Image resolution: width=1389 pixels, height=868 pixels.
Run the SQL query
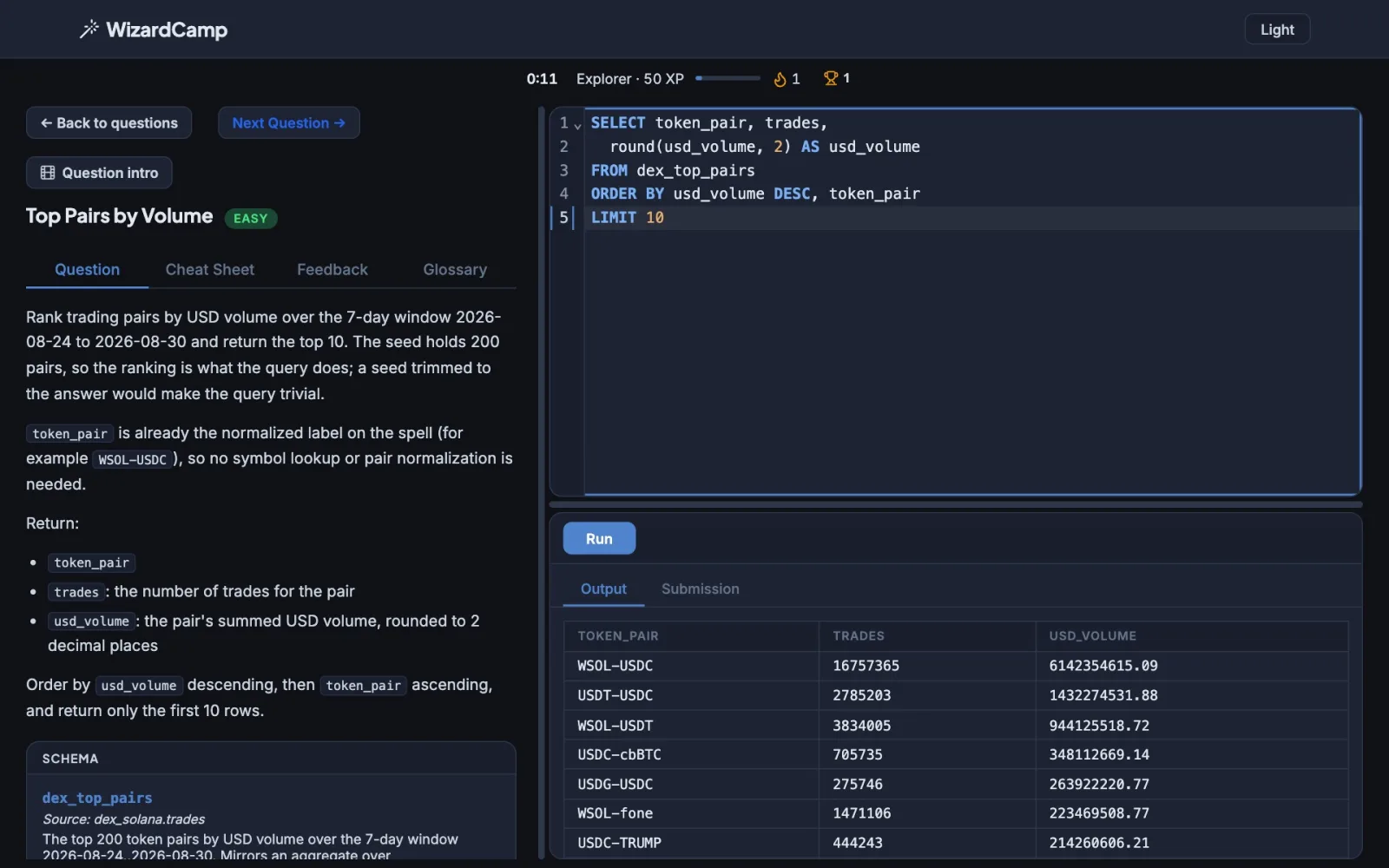(599, 538)
